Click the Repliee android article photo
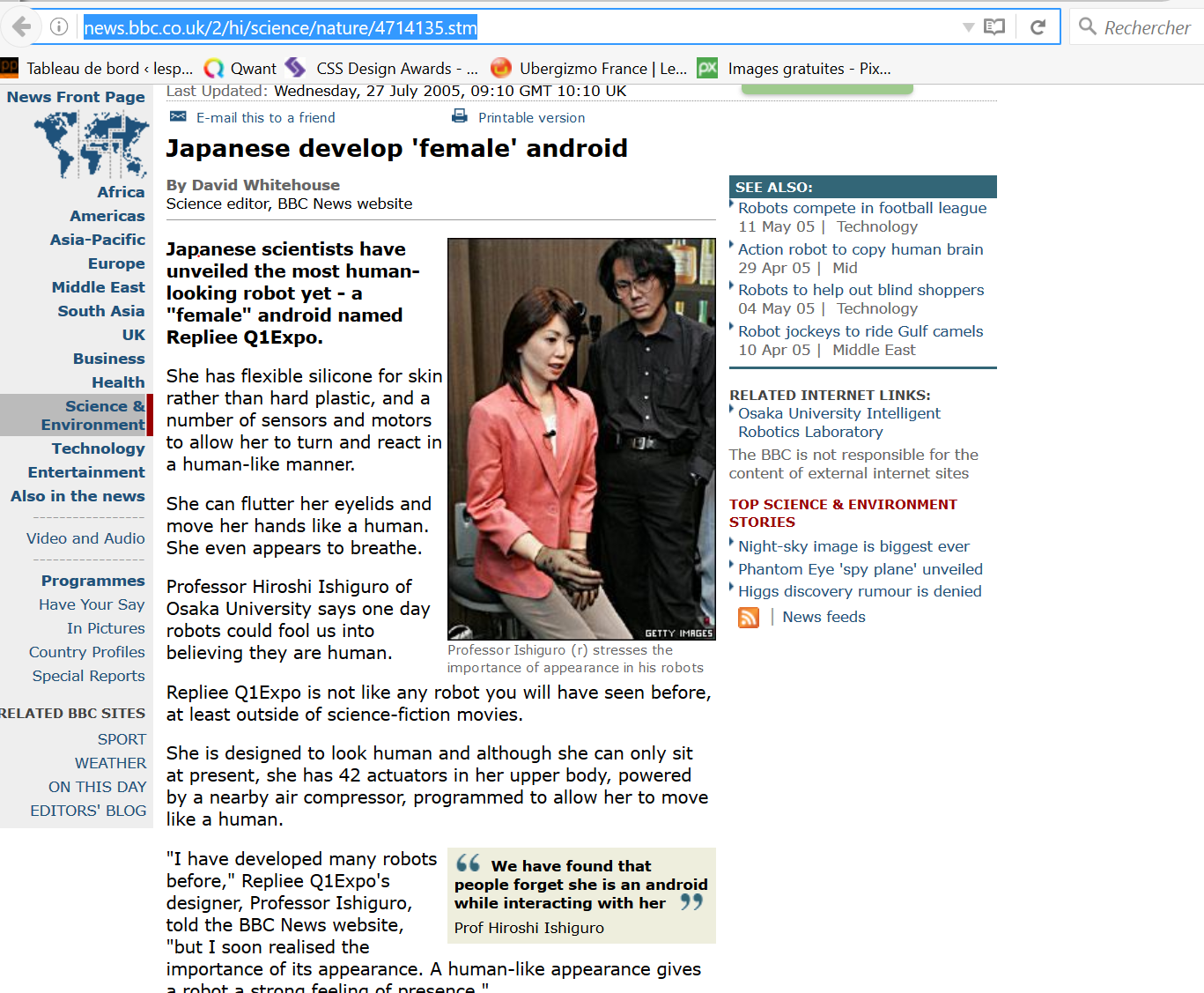This screenshot has height=993, width=1204. (x=581, y=439)
